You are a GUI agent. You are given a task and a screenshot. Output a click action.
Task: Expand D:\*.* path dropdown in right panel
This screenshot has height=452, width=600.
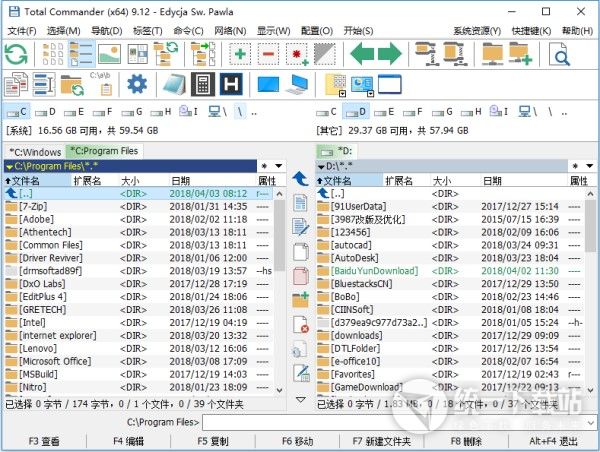[x=321, y=166]
